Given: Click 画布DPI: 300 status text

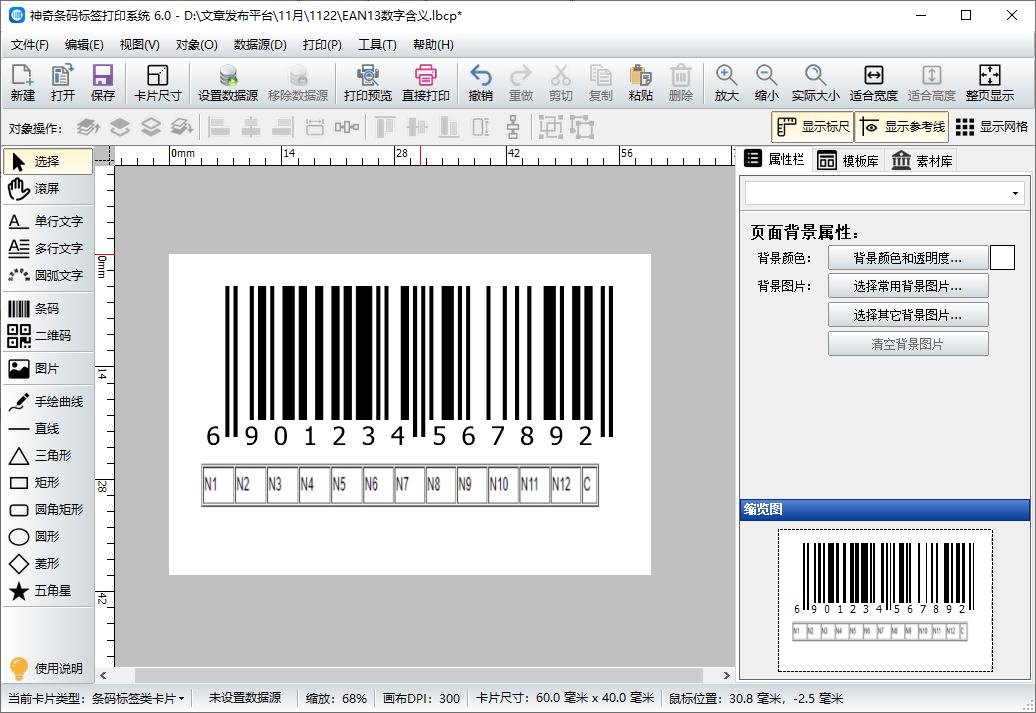Looking at the screenshot, I should (x=421, y=698).
